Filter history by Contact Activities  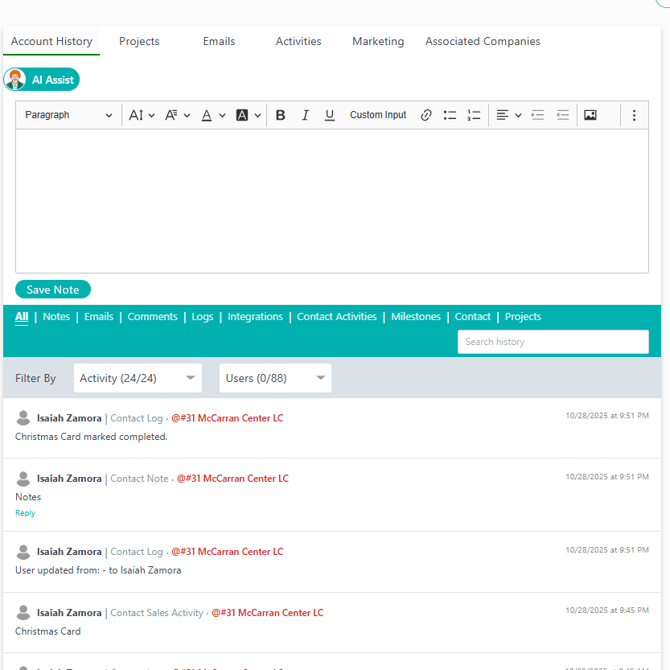pyautogui.click(x=337, y=317)
